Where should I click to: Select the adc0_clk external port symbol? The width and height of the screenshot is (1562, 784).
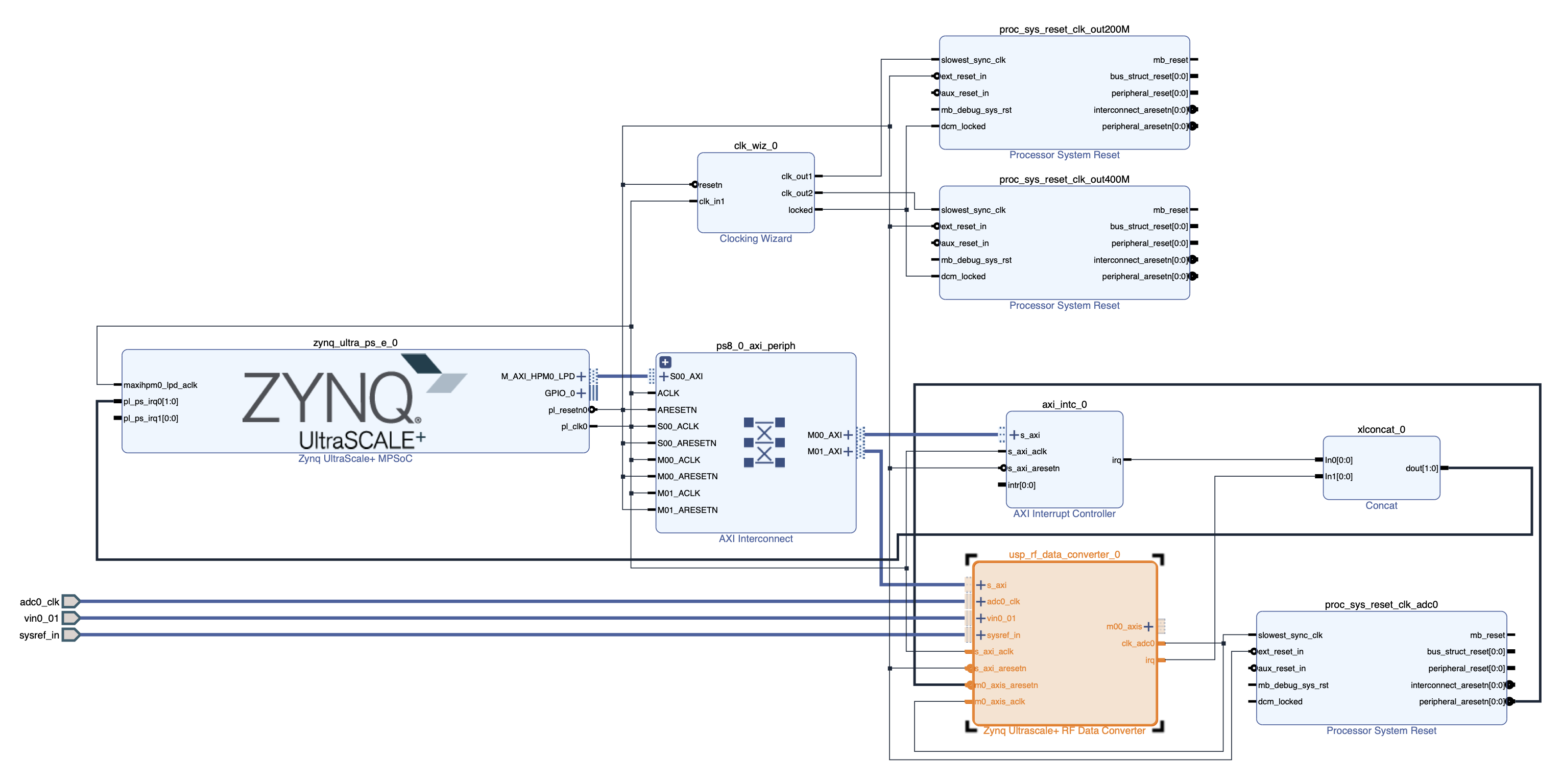coord(71,601)
